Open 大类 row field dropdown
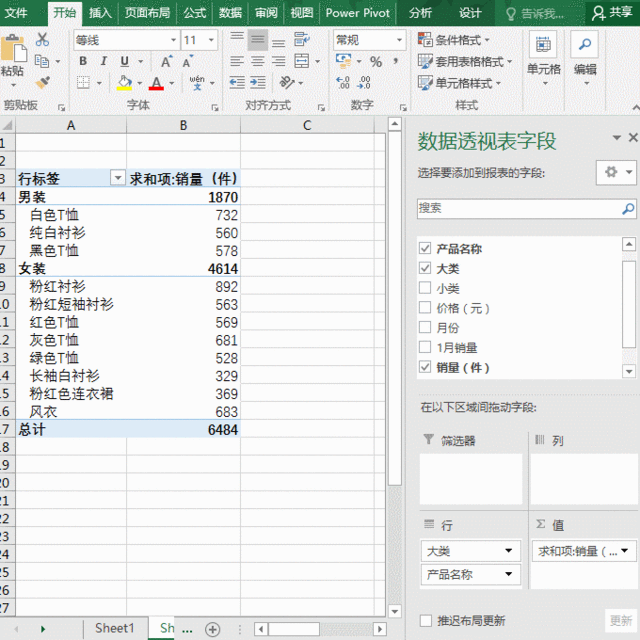Viewport: 640px width, 640px height. (509, 550)
